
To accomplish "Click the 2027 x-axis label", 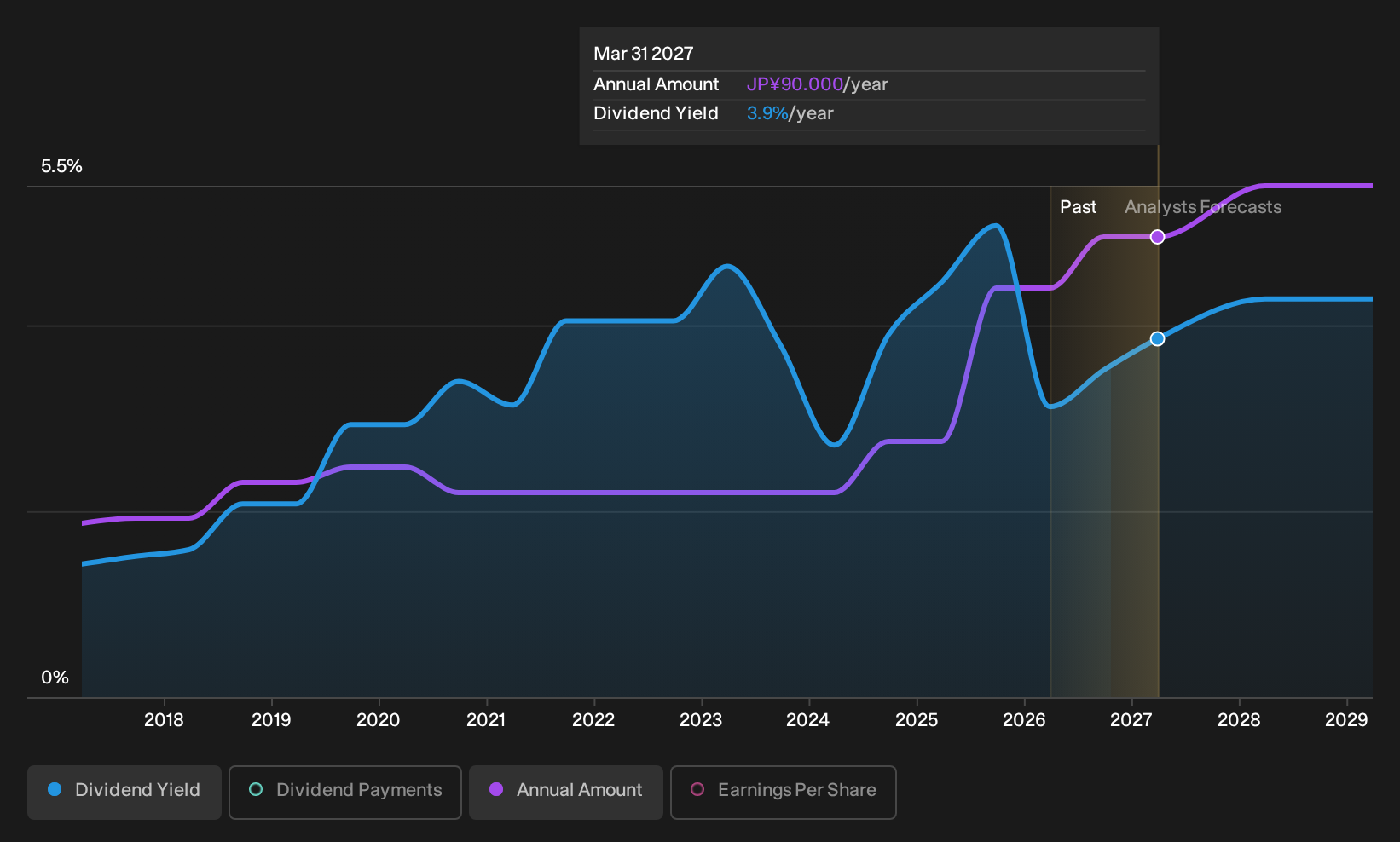I will 1131,720.
